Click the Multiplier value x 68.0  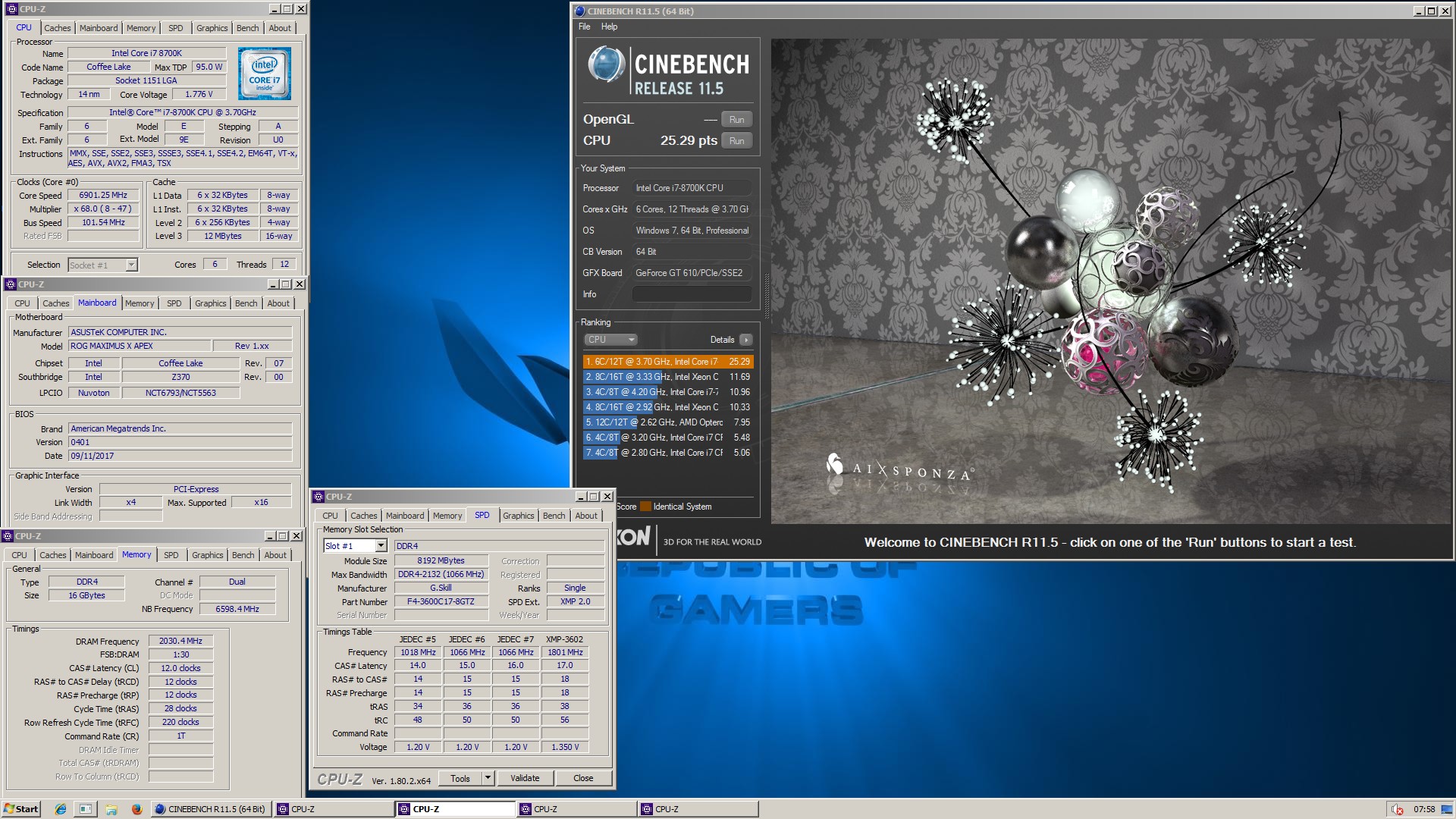coord(103,209)
